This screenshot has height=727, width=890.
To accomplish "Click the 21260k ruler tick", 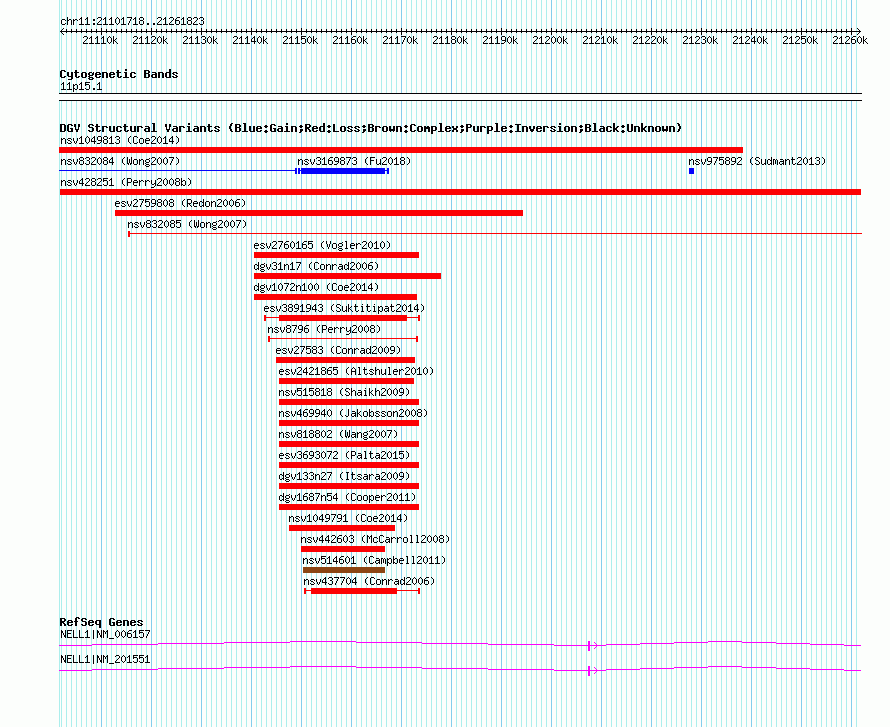I will [850, 40].
